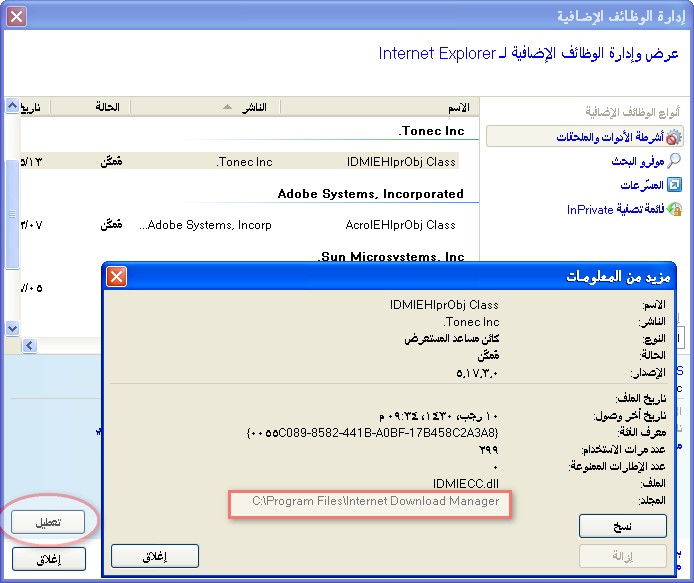Image resolution: width=694 pixels, height=583 pixels.
Task: Click Tonec Inc. publisher cell in list row
Action: click(244, 162)
